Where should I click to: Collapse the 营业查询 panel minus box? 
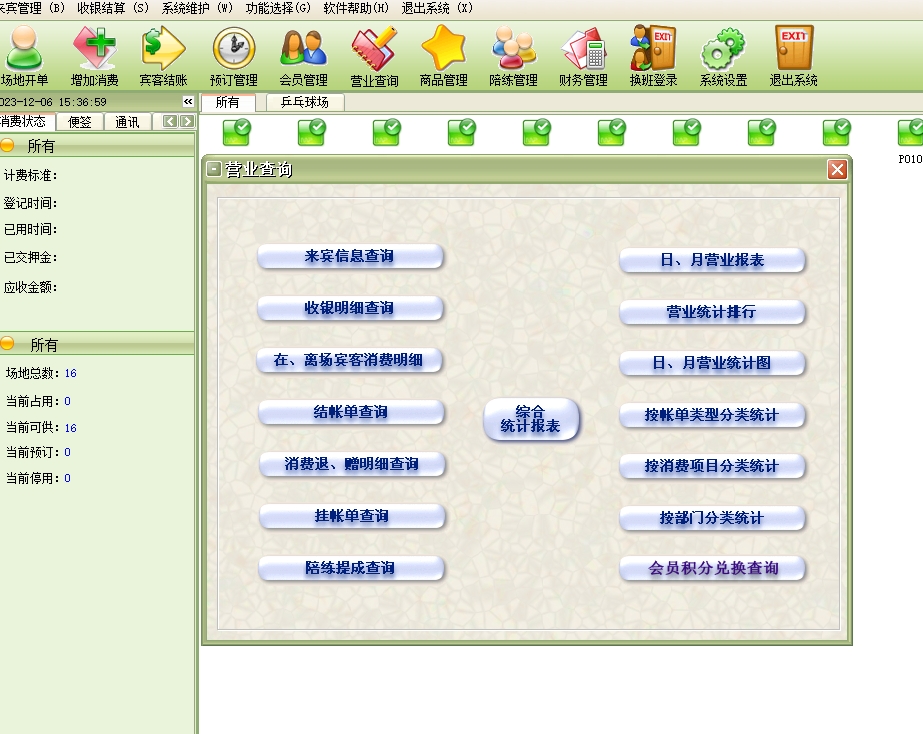click(x=214, y=170)
